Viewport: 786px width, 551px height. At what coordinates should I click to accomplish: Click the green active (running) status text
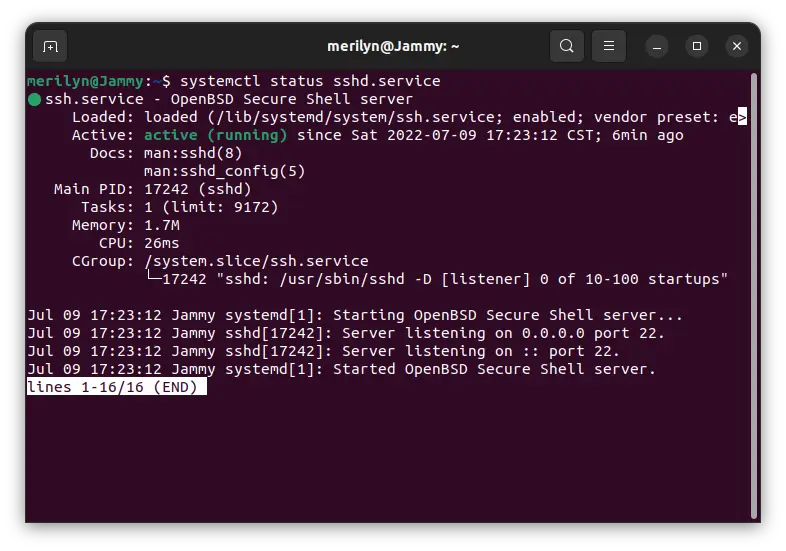[x=215, y=135]
